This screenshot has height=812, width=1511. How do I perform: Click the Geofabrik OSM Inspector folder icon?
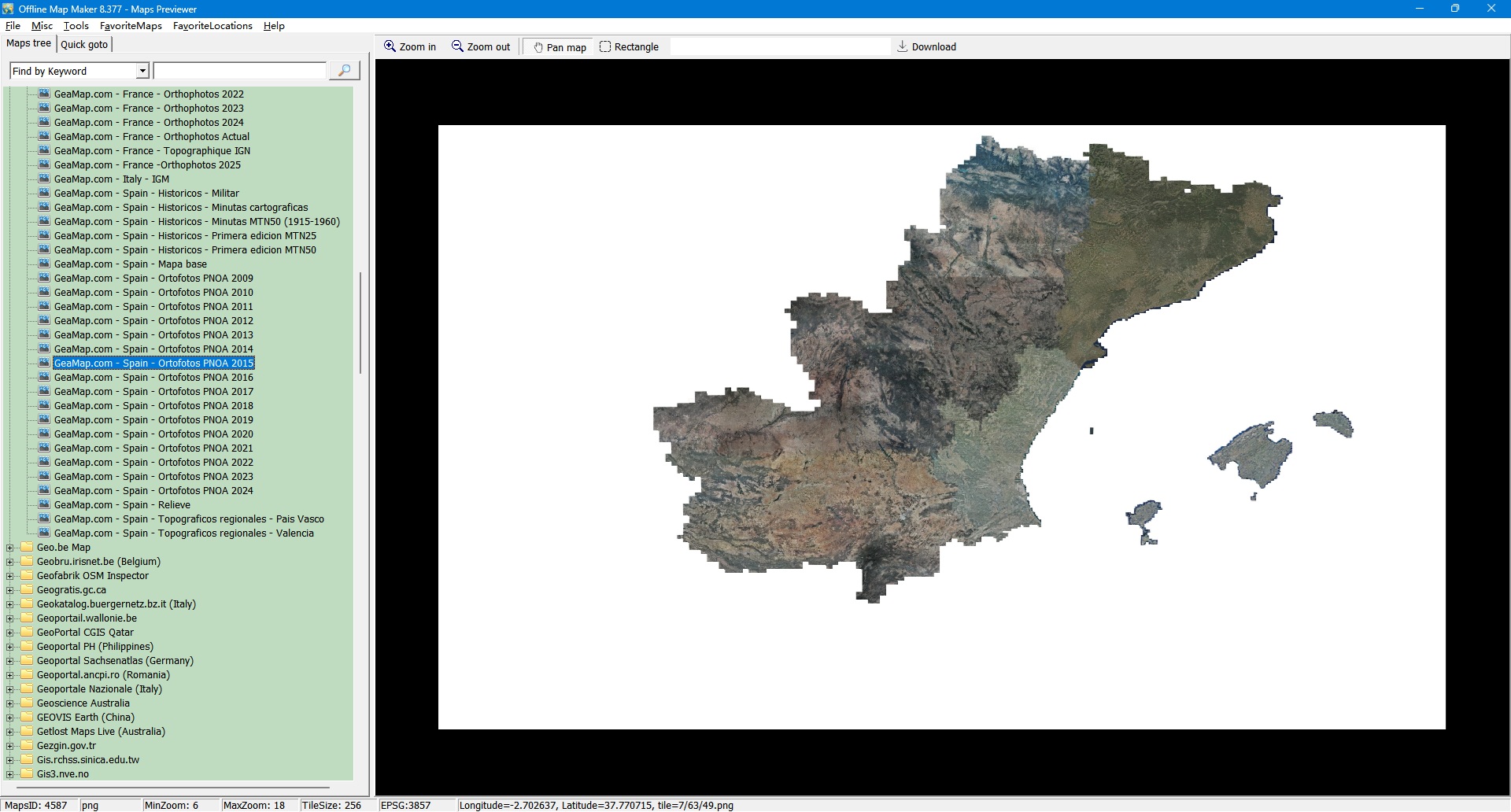point(28,576)
